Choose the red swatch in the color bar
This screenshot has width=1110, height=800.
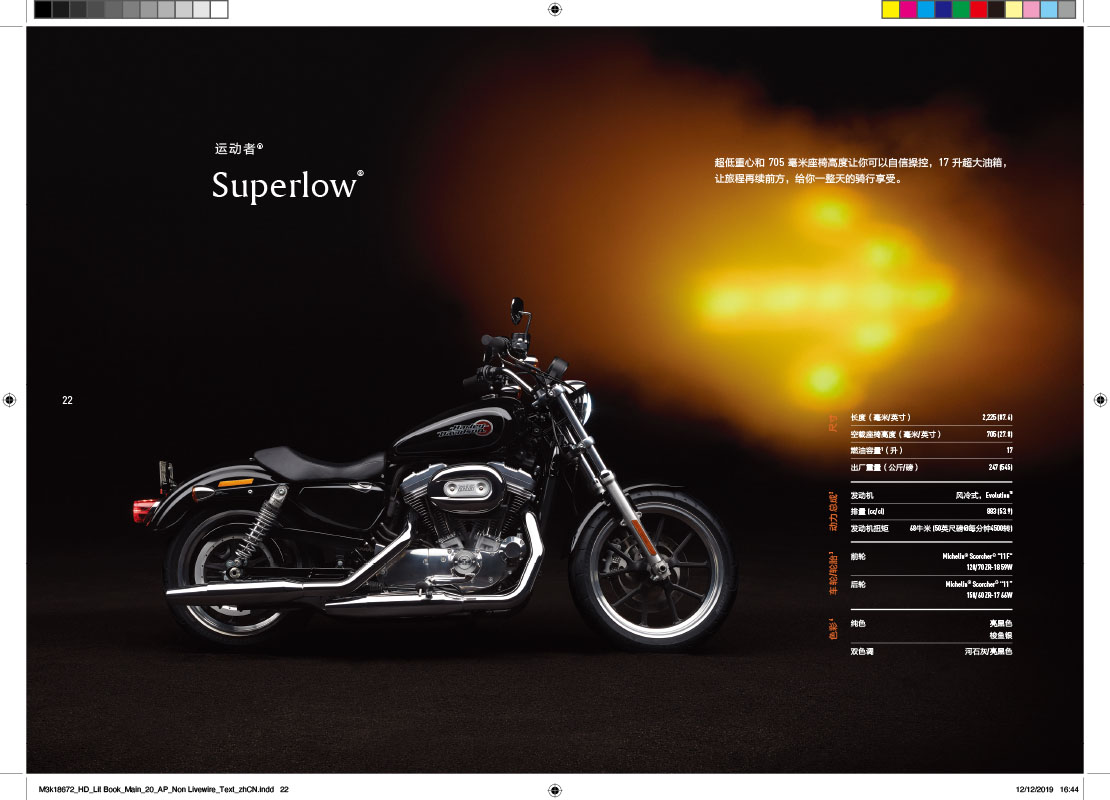pyautogui.click(x=979, y=9)
